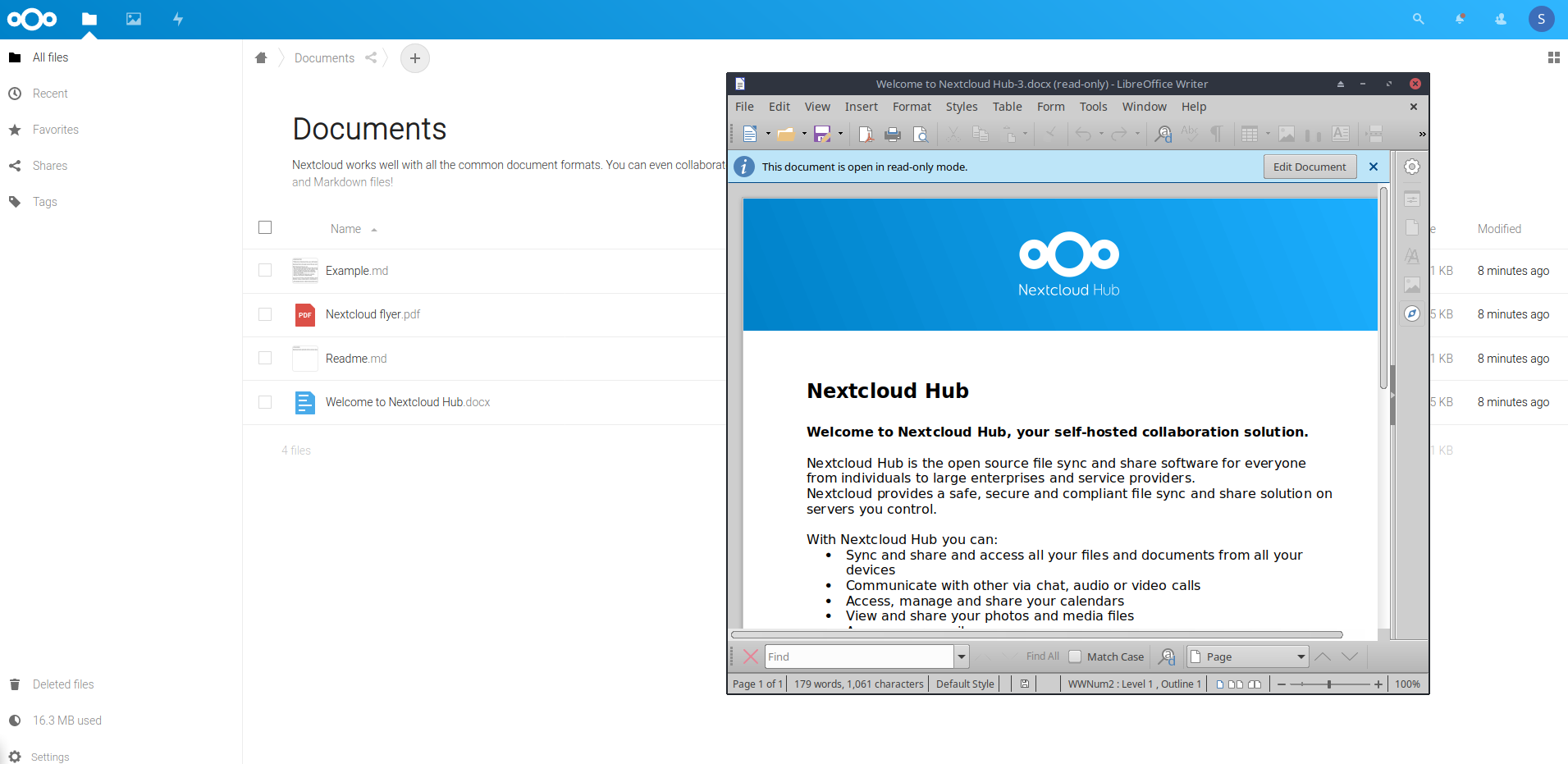Viewport: 1568px width, 764px height.
Task: Open Find & Replace in Writer toolbar
Action: (x=1163, y=134)
